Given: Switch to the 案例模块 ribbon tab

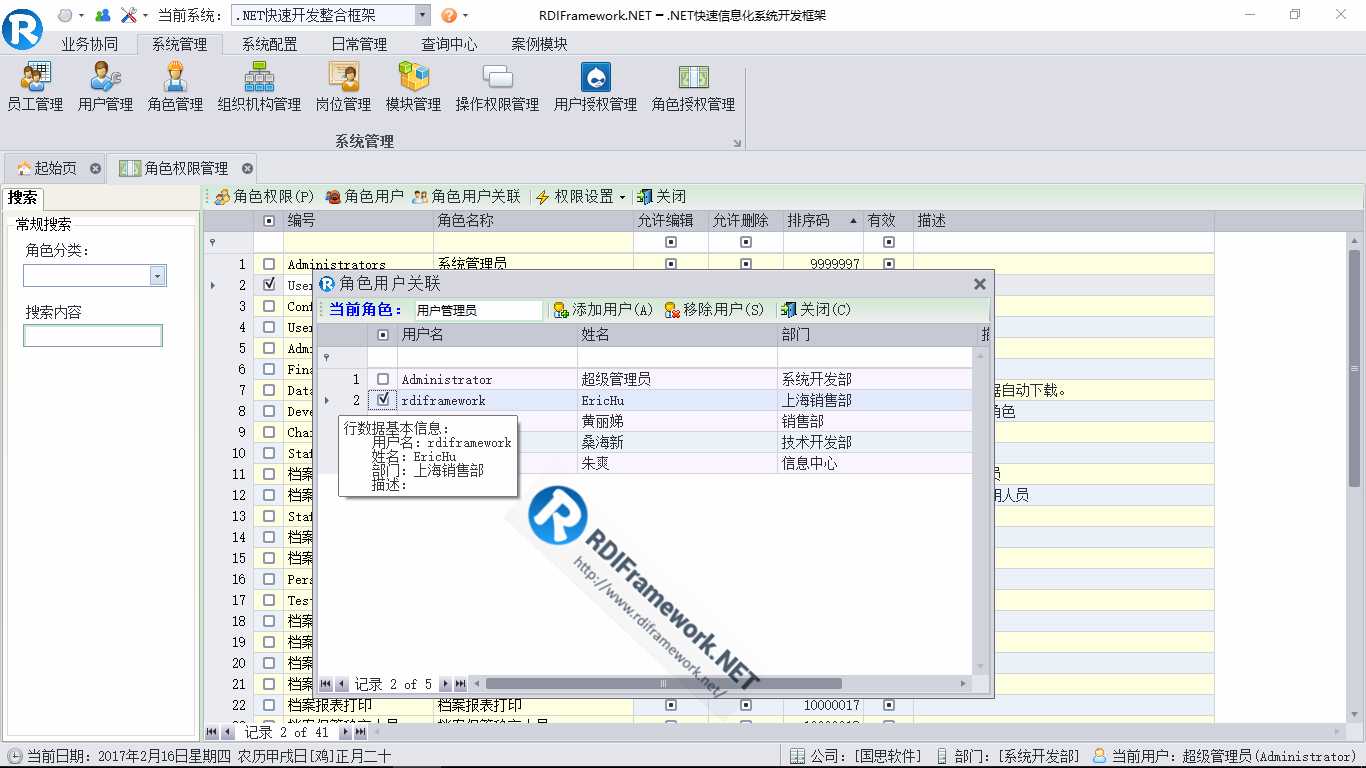Looking at the screenshot, I should (x=539, y=44).
